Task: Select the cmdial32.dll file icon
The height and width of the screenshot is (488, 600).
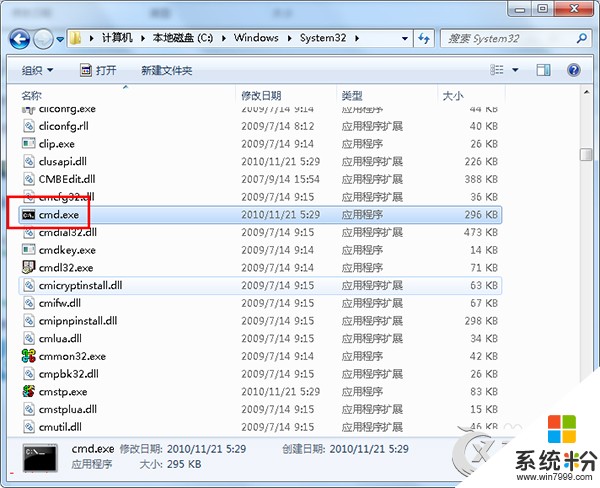Action: tap(29, 232)
